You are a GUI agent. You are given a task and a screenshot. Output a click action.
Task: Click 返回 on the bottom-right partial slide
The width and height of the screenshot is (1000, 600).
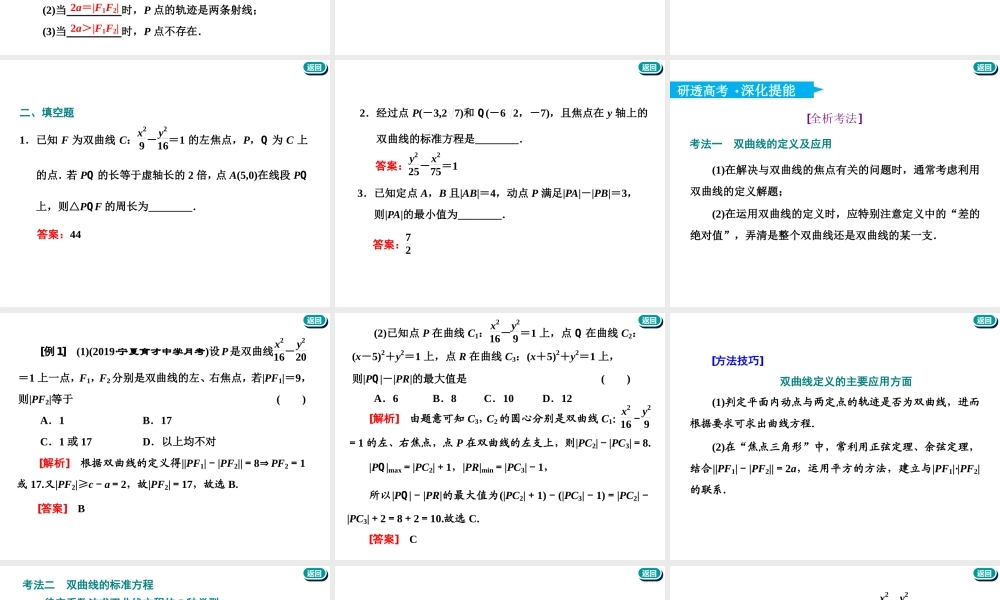tap(982, 574)
